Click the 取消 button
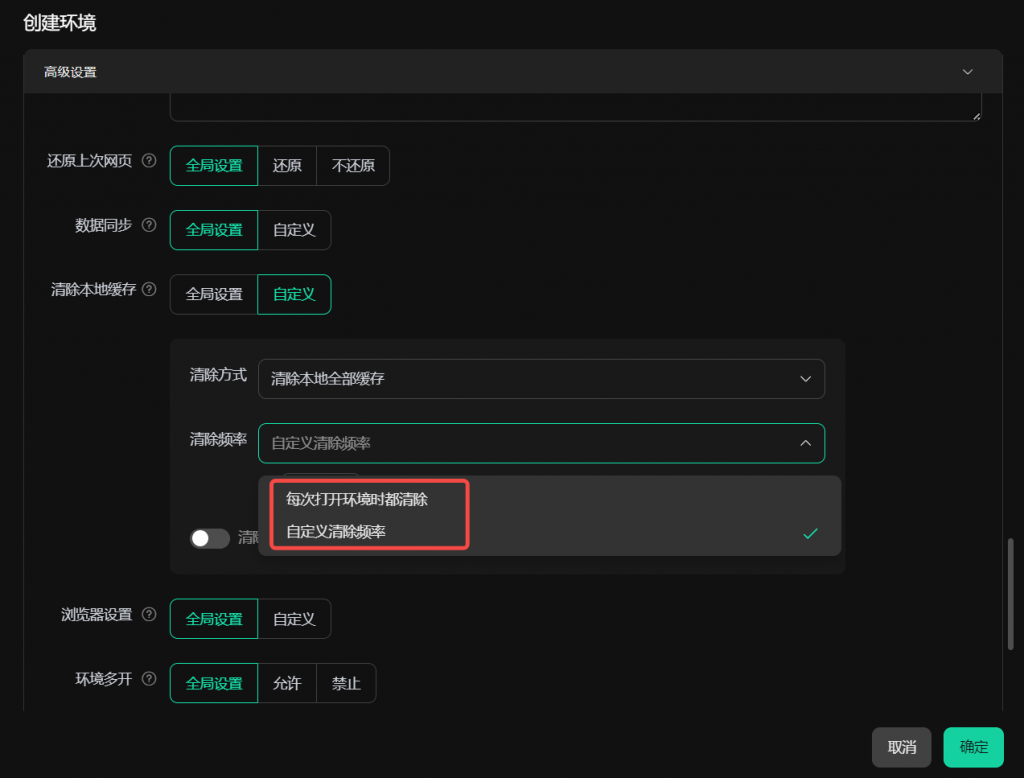1024x778 pixels. [901, 747]
